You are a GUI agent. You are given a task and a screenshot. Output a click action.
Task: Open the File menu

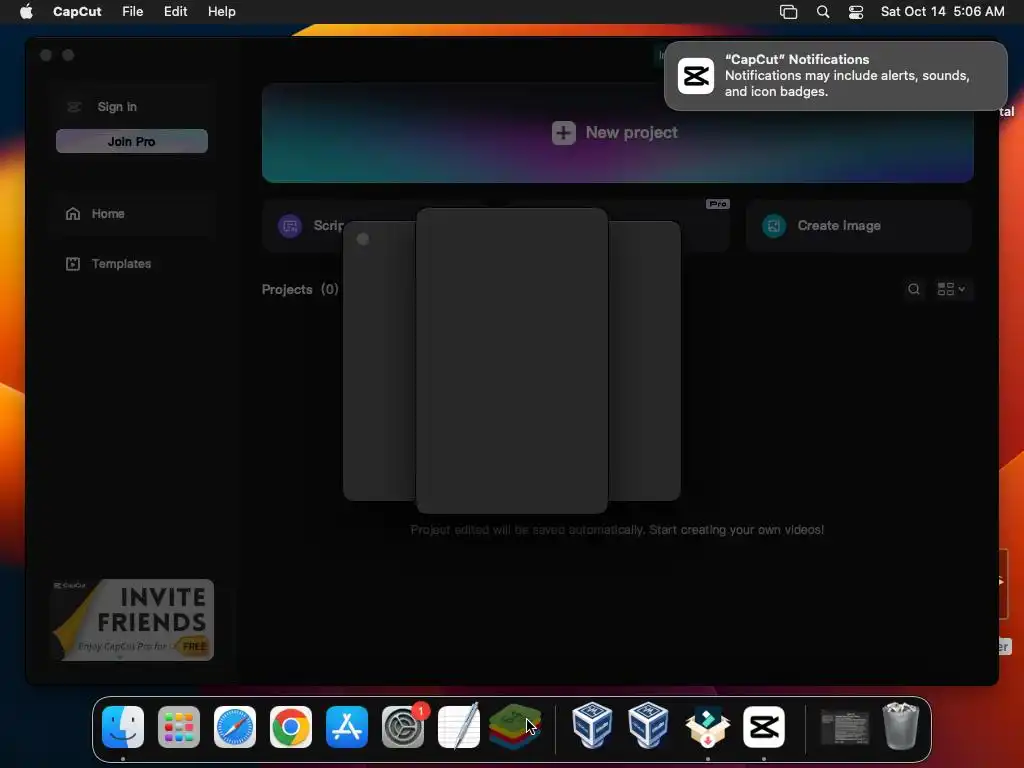pyautogui.click(x=133, y=11)
